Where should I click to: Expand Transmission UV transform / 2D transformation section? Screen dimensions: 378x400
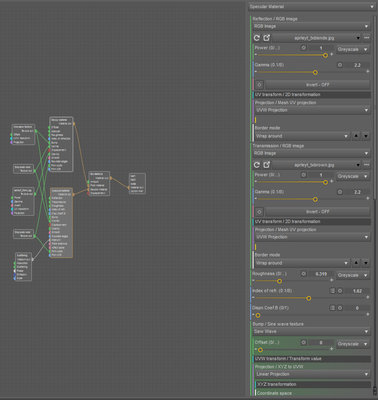click(312, 222)
